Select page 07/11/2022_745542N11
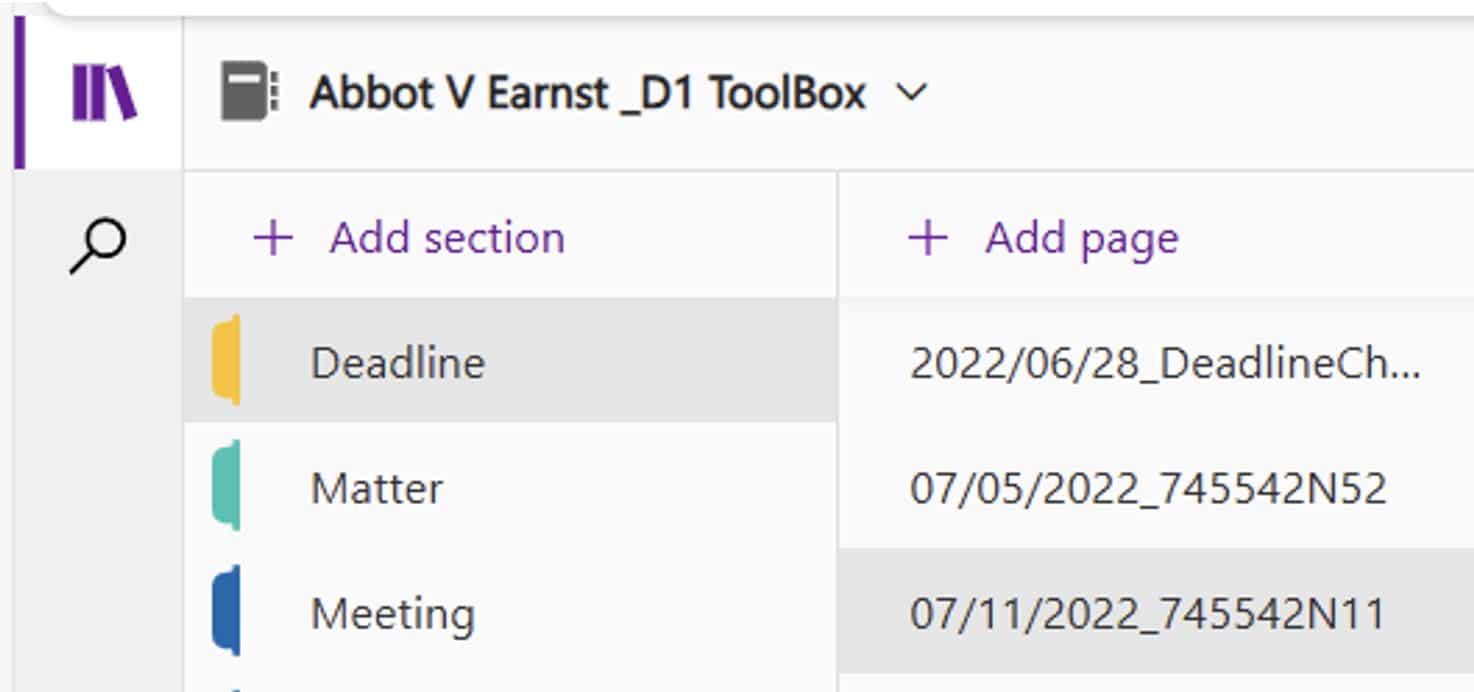 pyautogui.click(x=1147, y=613)
